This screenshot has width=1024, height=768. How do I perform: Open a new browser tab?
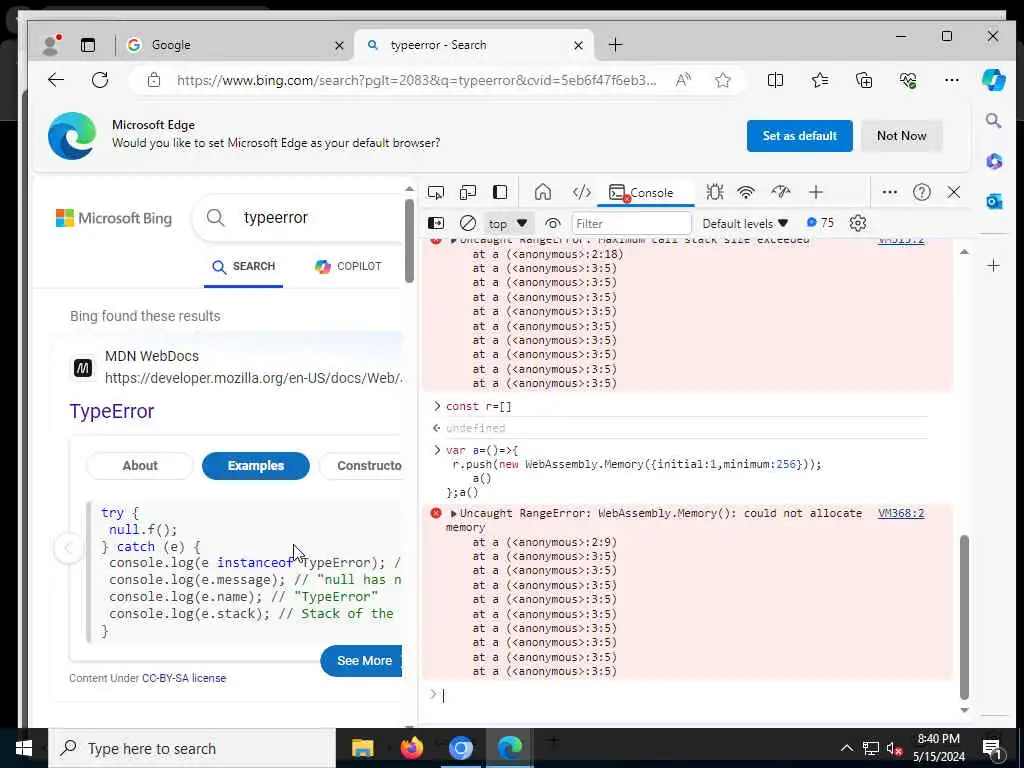[x=615, y=45]
